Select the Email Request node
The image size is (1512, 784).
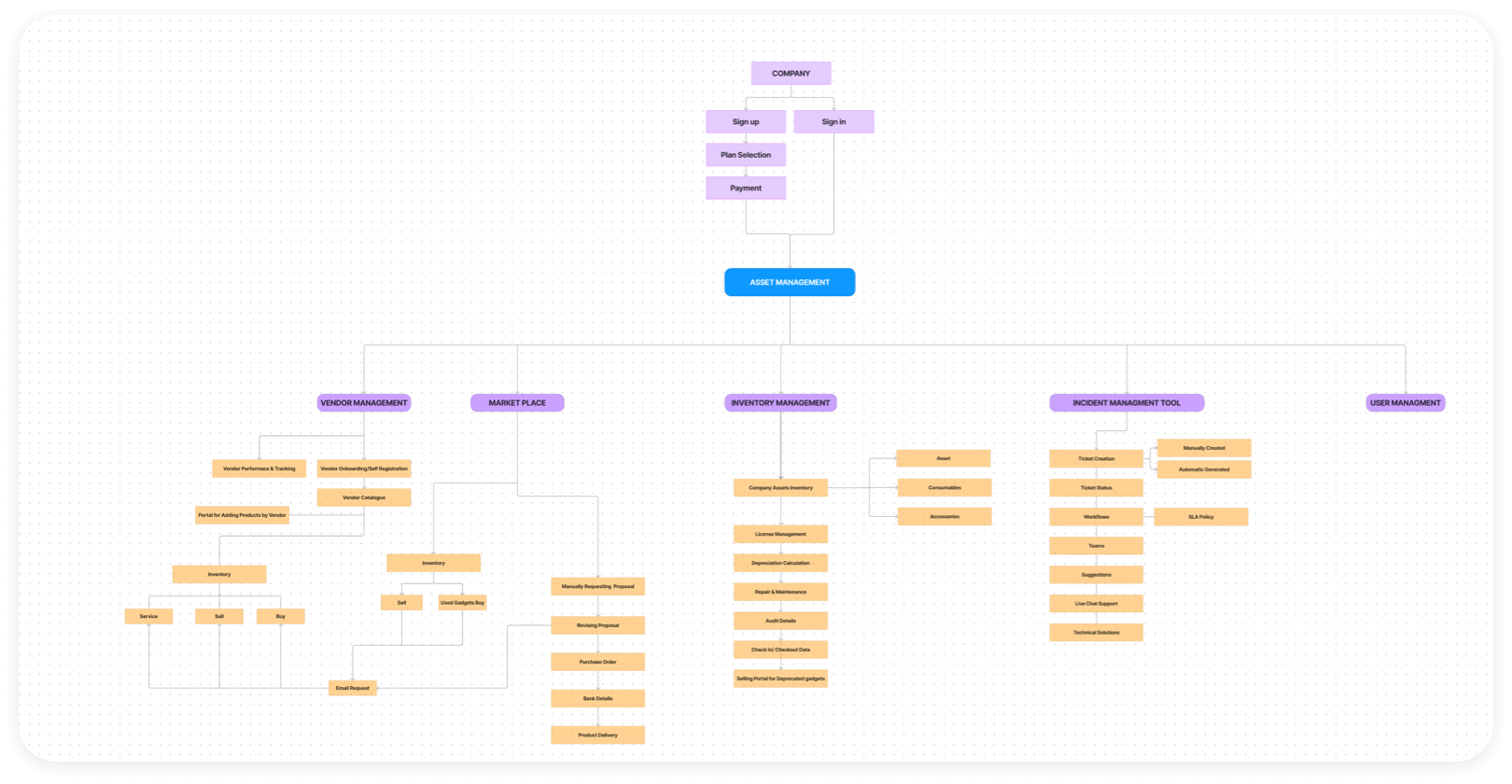353,688
